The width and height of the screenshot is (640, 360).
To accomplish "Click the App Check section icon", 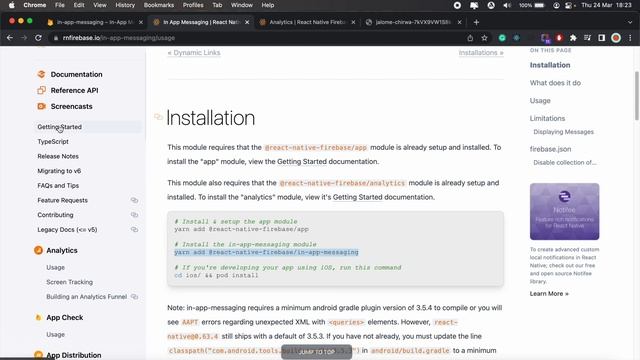I will coord(38,318).
